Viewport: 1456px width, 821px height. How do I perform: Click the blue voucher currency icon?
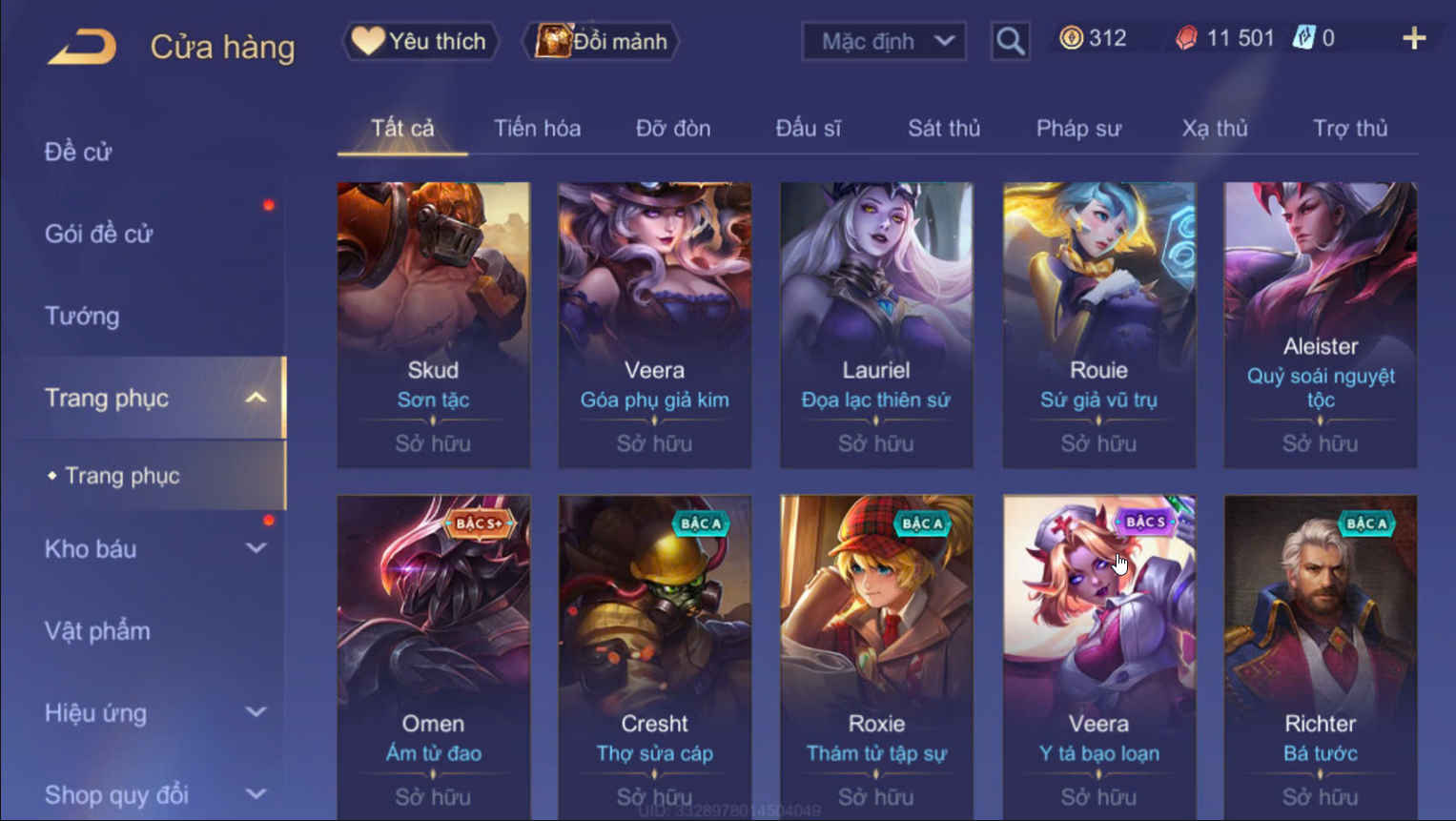tap(1302, 38)
